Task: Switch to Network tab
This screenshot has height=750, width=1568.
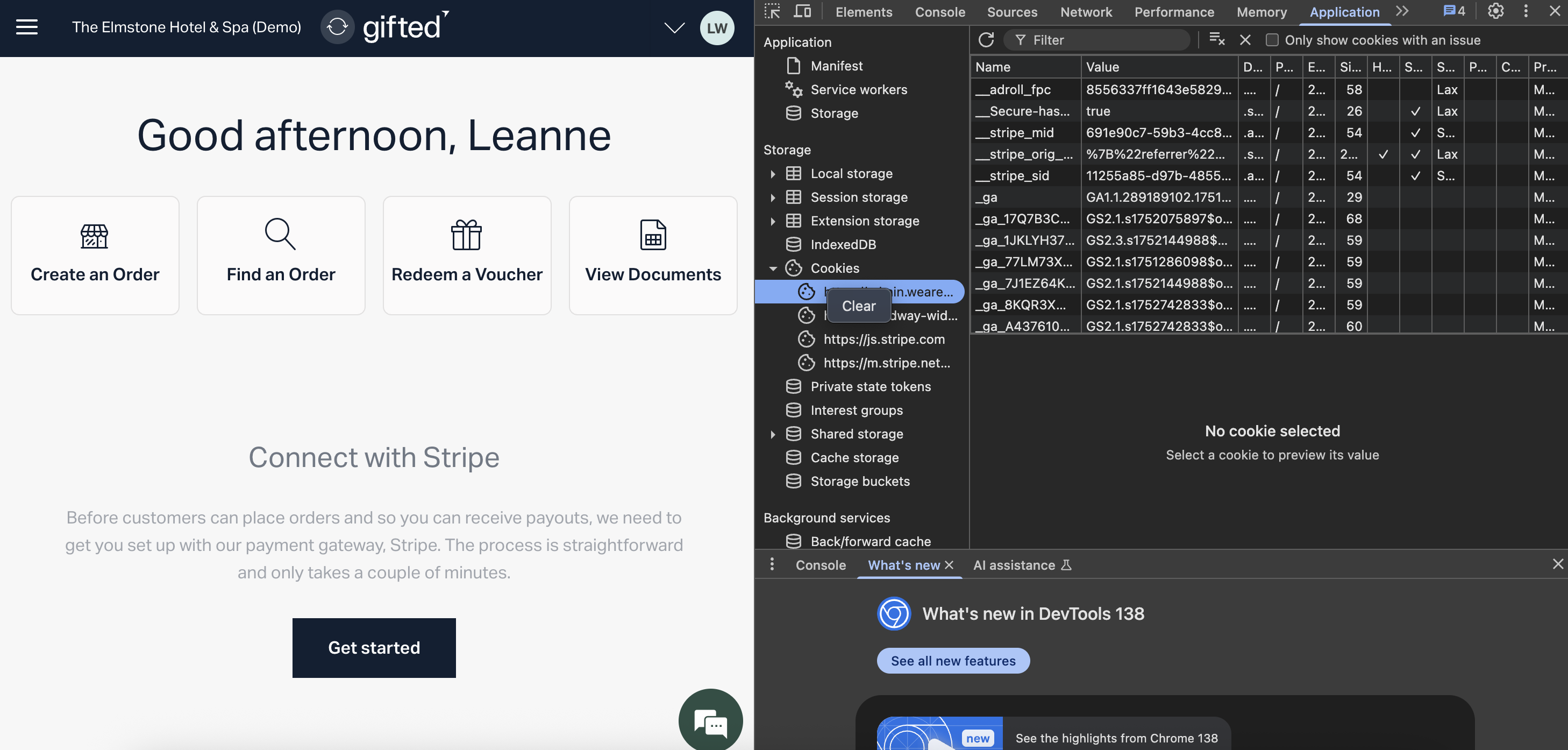Action: tap(1086, 12)
